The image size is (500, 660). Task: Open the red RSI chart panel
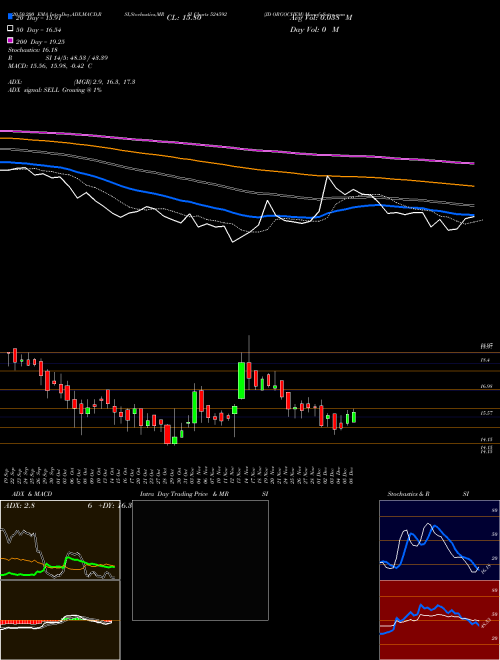(439, 620)
